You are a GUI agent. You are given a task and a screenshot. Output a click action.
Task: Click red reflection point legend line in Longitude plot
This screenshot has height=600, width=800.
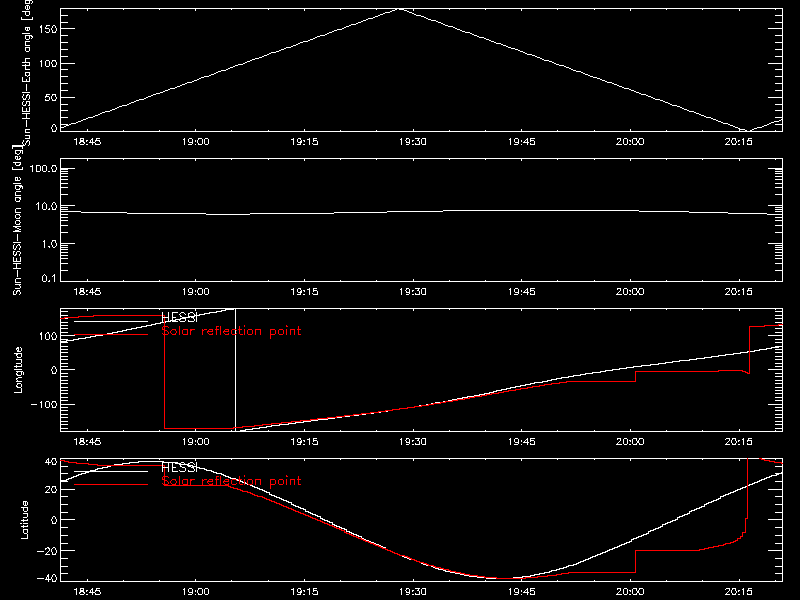(x=111, y=335)
